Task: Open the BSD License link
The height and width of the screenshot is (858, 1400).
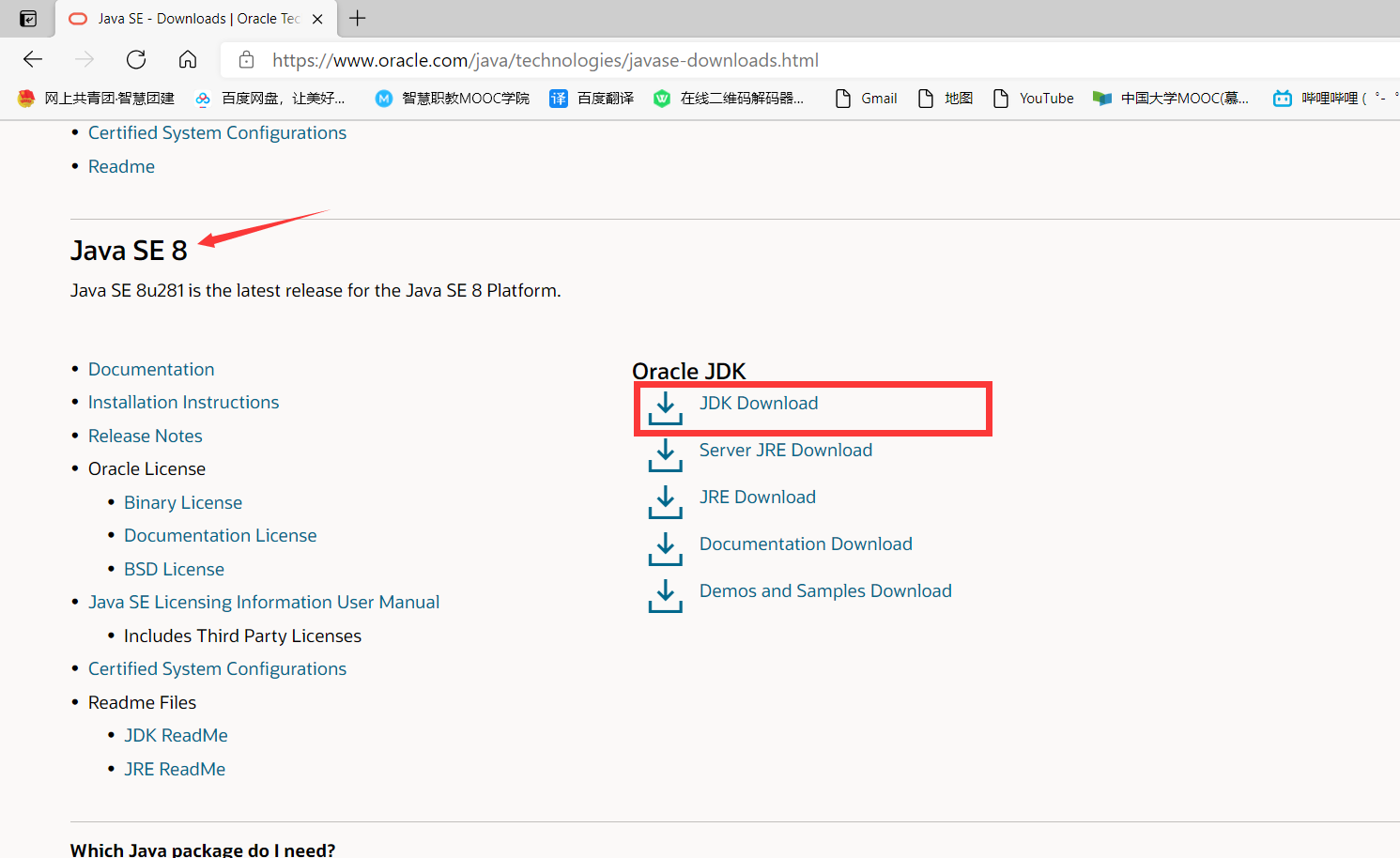Action: click(175, 569)
